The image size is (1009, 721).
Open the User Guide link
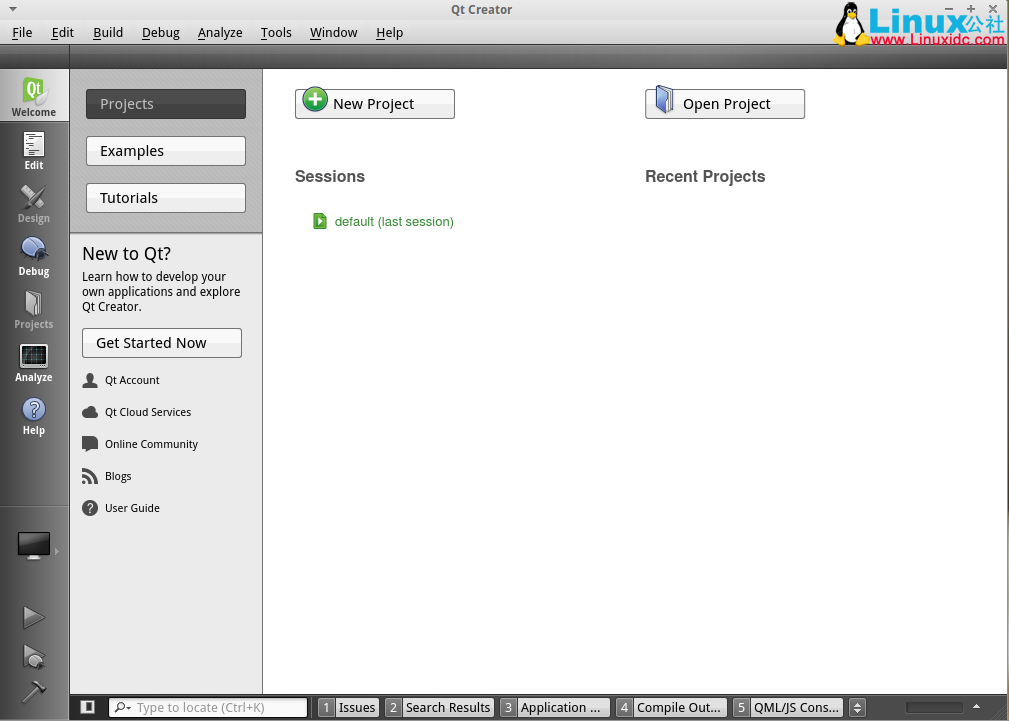click(x=132, y=508)
